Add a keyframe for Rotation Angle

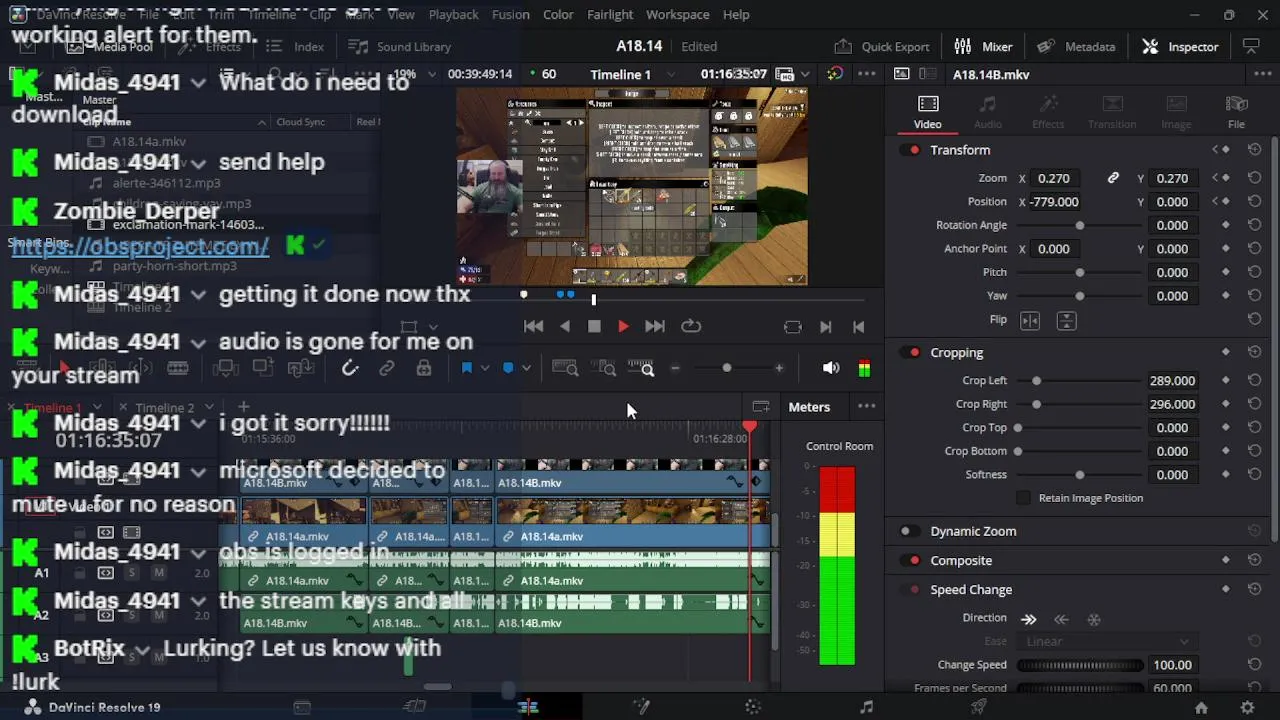coord(1226,225)
